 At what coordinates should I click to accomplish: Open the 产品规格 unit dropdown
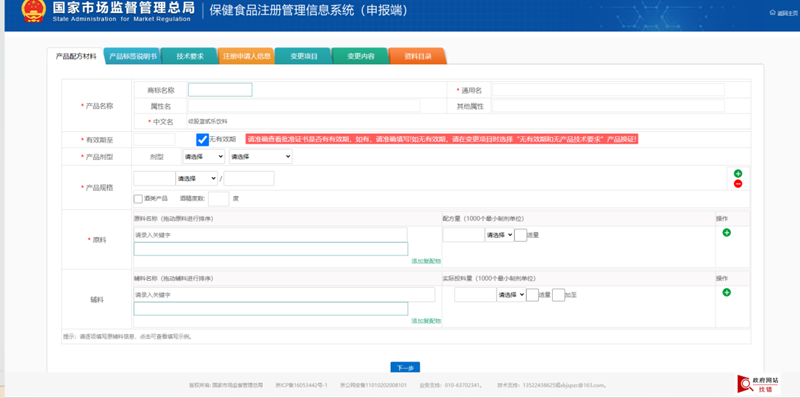click(x=196, y=179)
